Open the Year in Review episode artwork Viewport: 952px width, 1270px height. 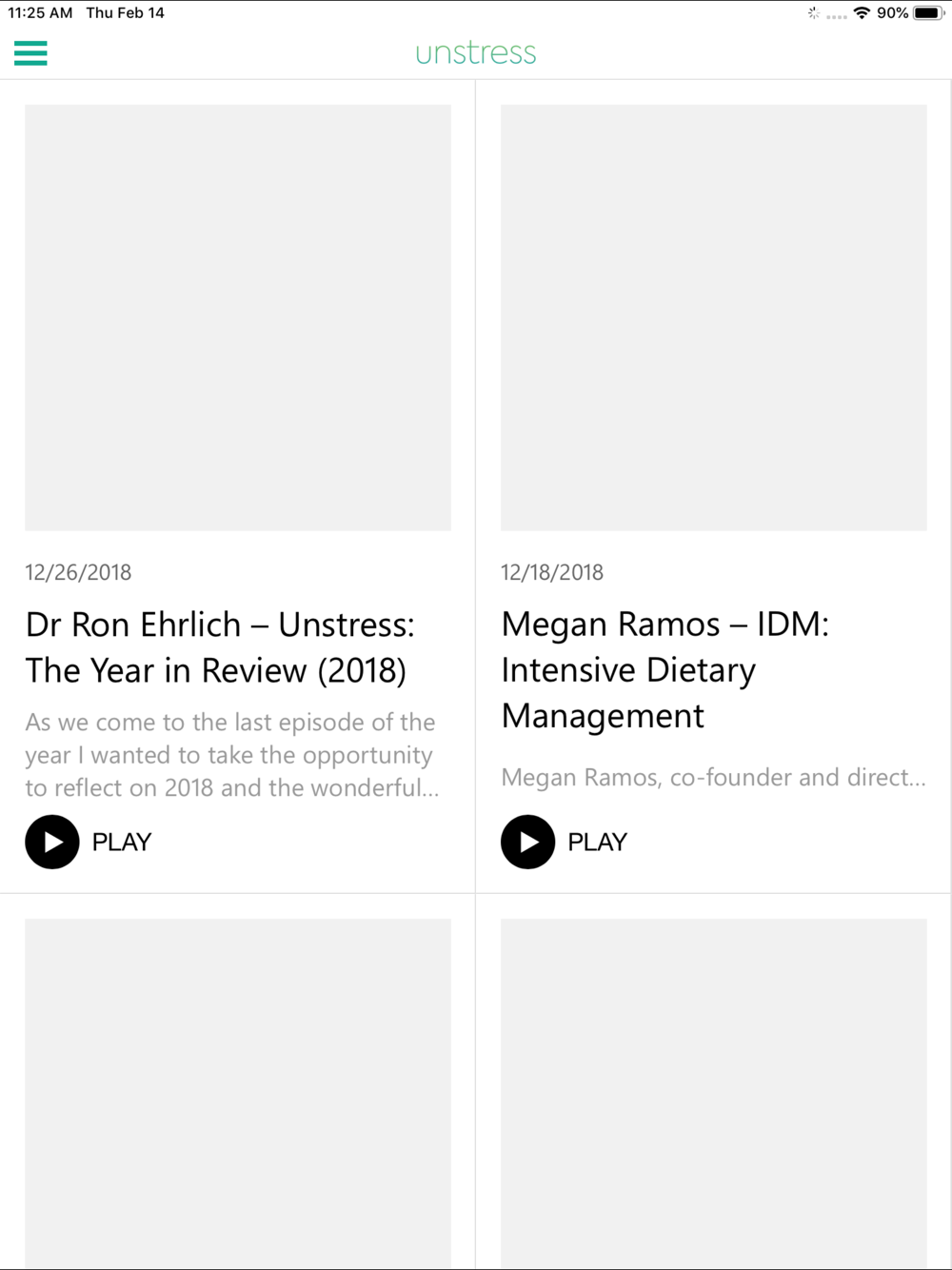point(238,317)
